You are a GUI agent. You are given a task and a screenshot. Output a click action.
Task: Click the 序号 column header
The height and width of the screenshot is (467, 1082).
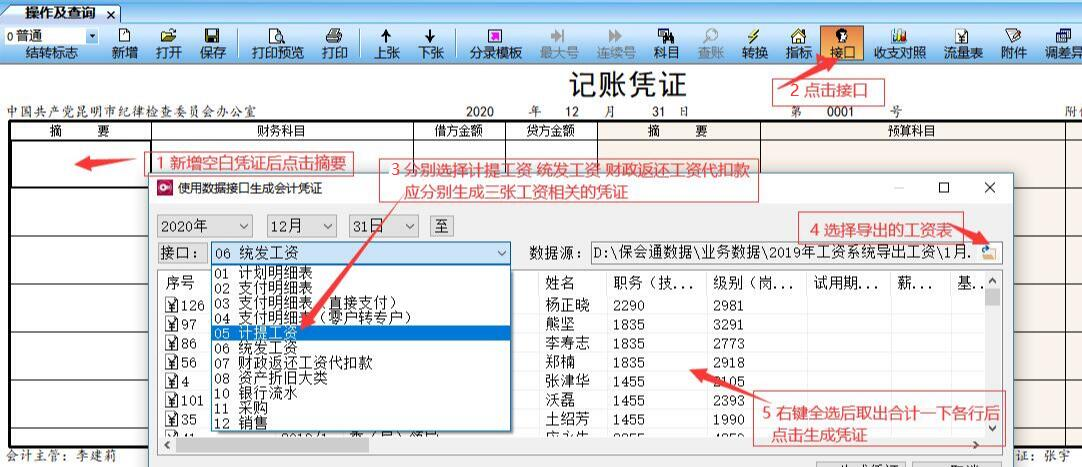(186, 283)
